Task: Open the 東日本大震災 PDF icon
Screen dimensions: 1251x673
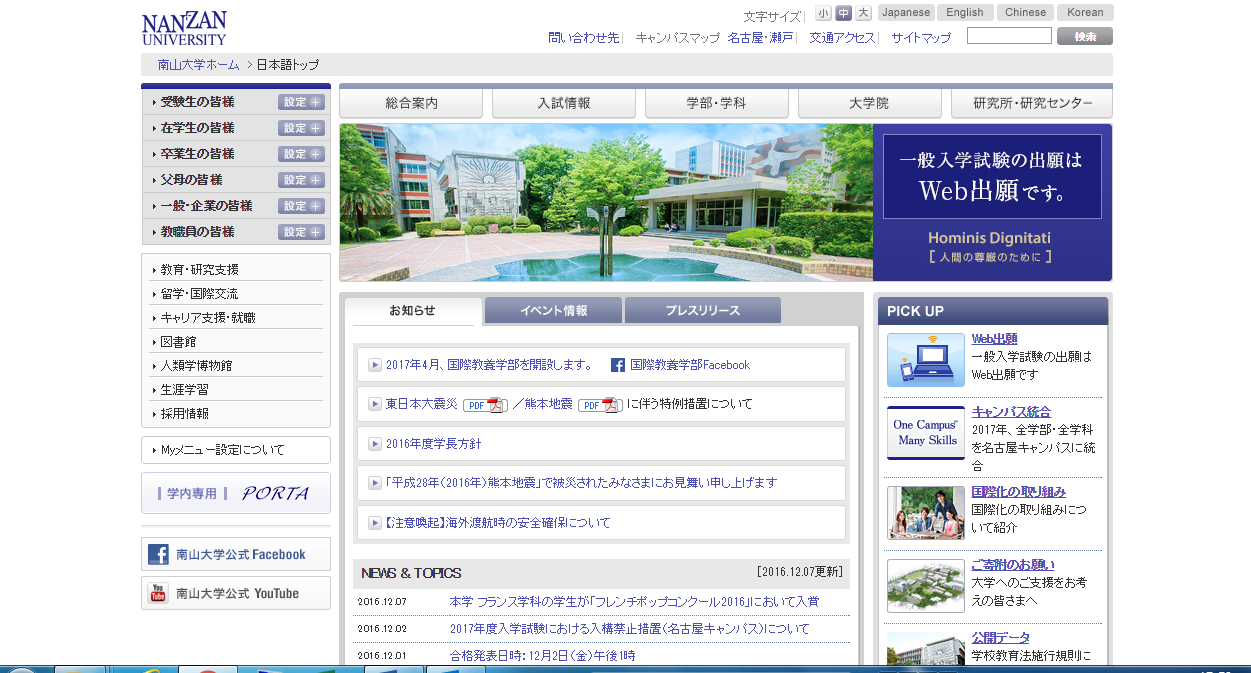Action: click(485, 404)
